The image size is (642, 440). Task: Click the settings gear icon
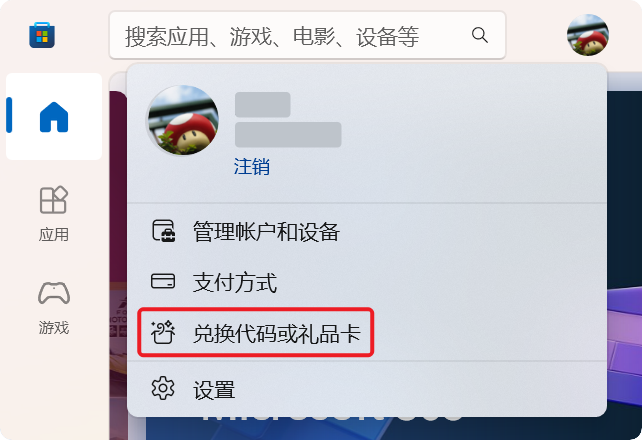163,388
